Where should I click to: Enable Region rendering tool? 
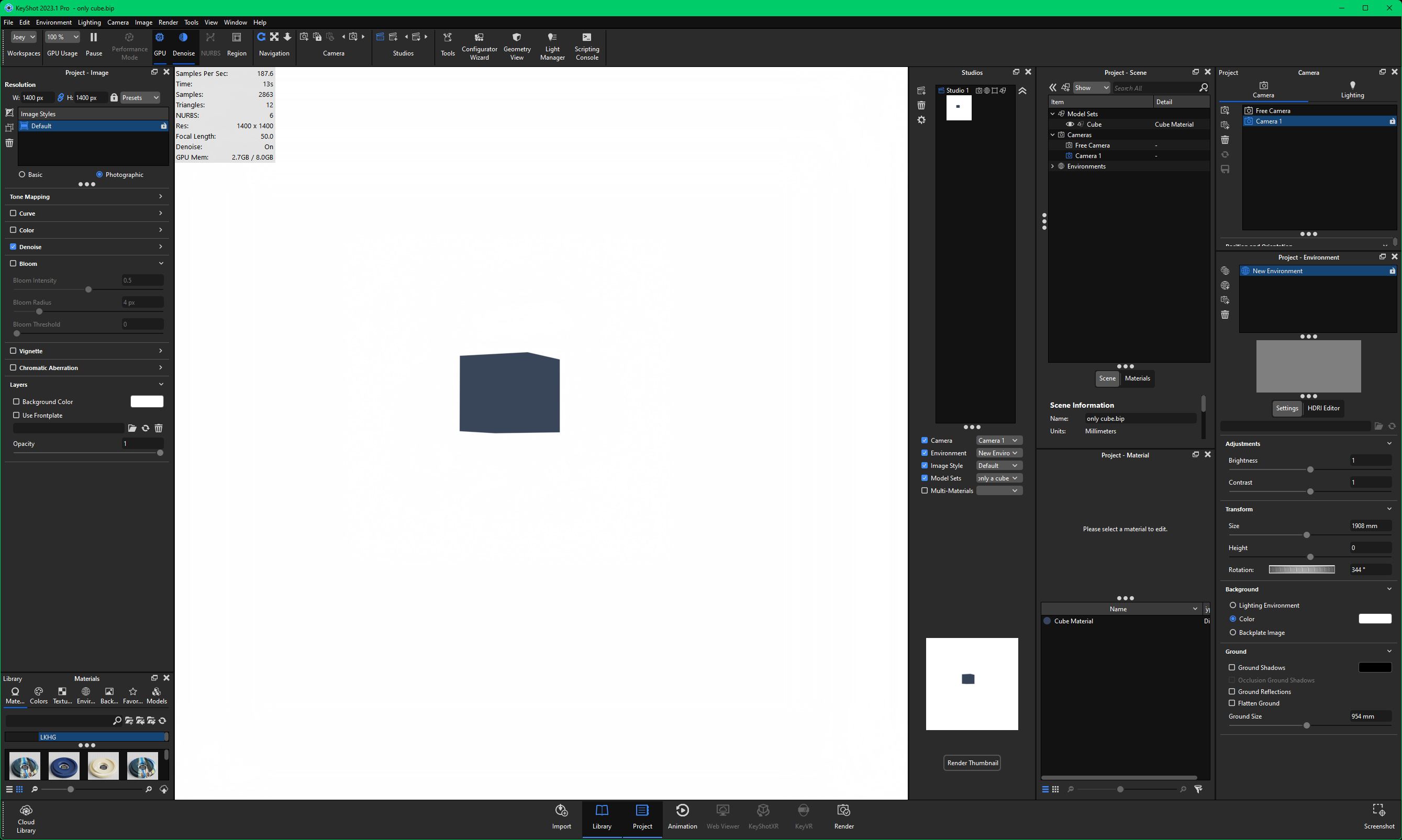(237, 44)
